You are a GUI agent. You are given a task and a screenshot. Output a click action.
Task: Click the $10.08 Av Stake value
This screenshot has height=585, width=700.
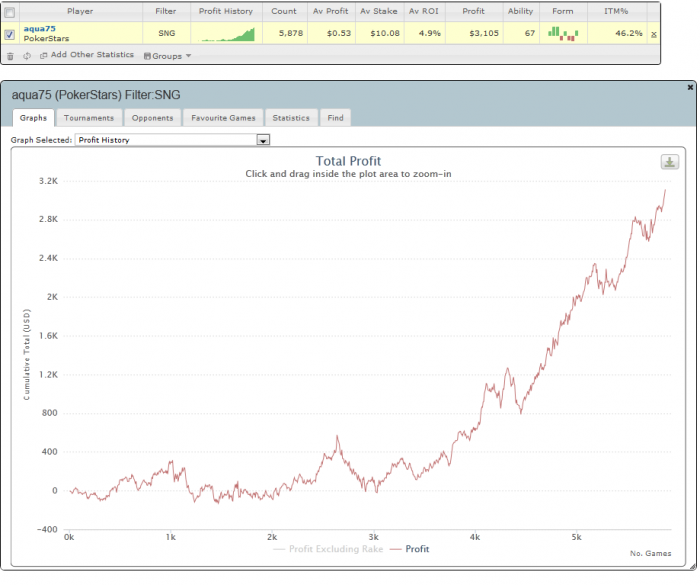point(385,33)
